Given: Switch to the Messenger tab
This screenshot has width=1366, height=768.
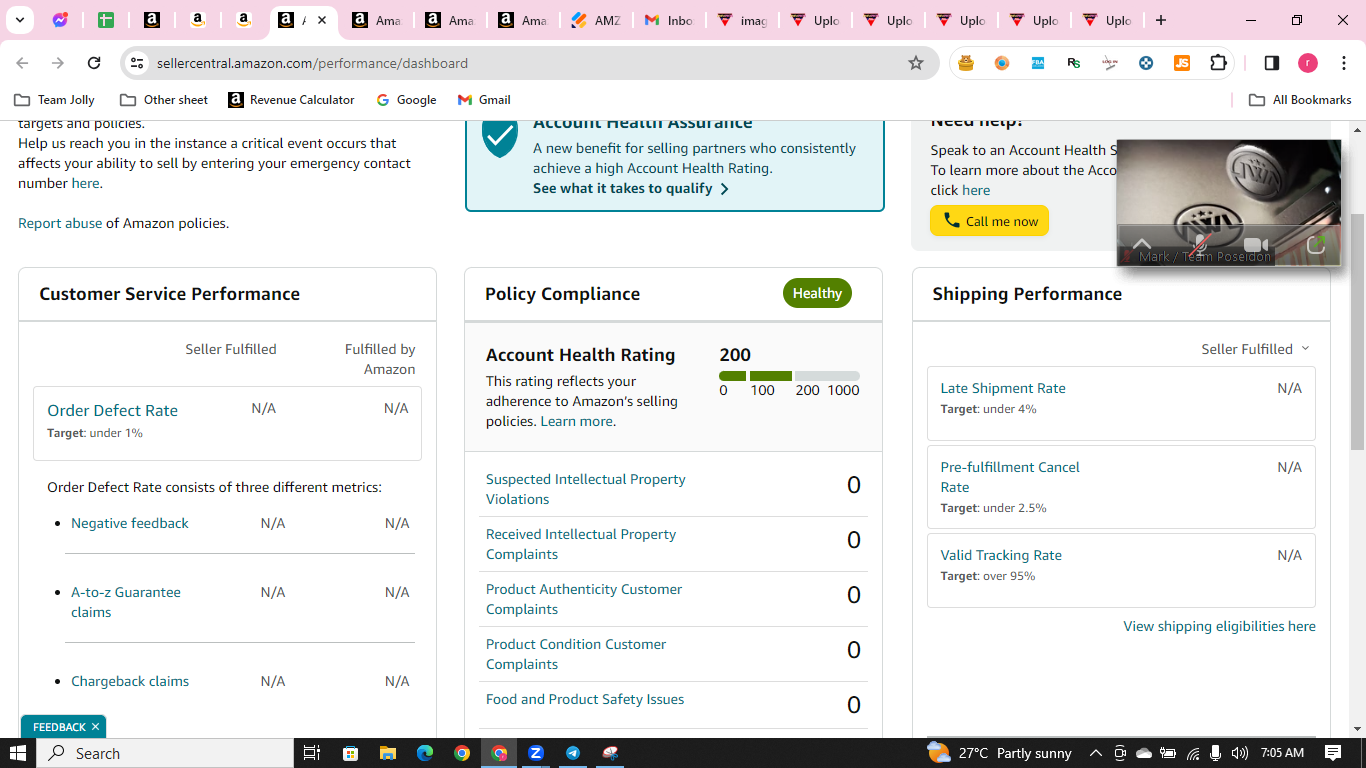Looking at the screenshot, I should (60, 20).
